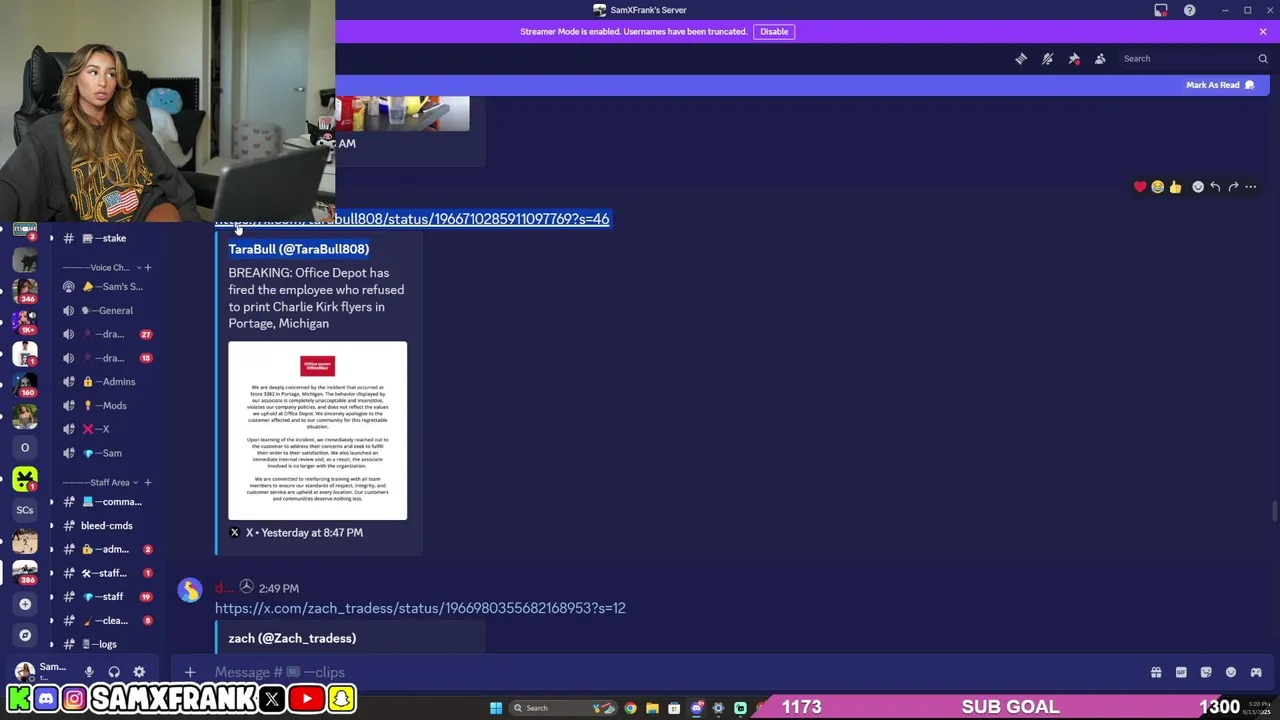Image resolution: width=1280 pixels, height=720 pixels.
Task: React with the laughing-crying emoji
Action: (x=1157, y=187)
